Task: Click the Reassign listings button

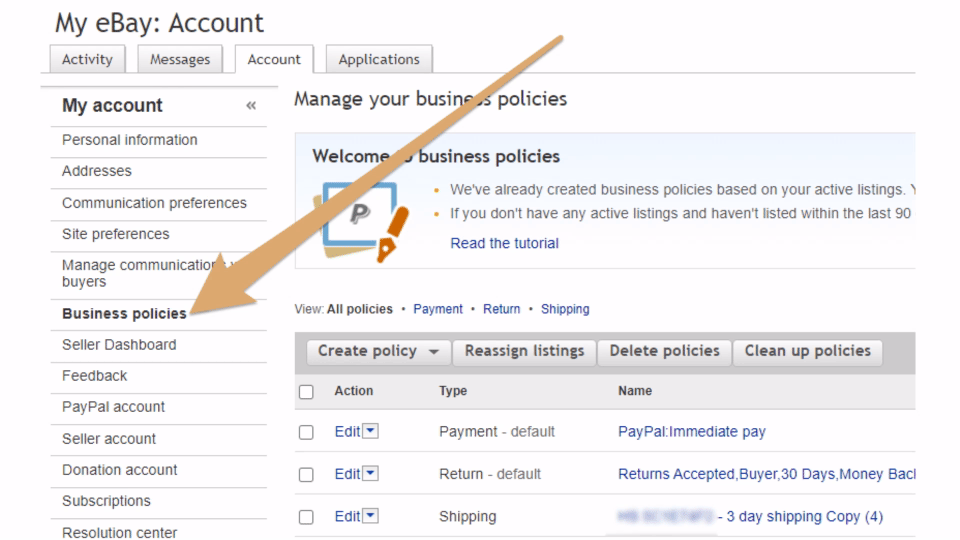Action: click(524, 351)
